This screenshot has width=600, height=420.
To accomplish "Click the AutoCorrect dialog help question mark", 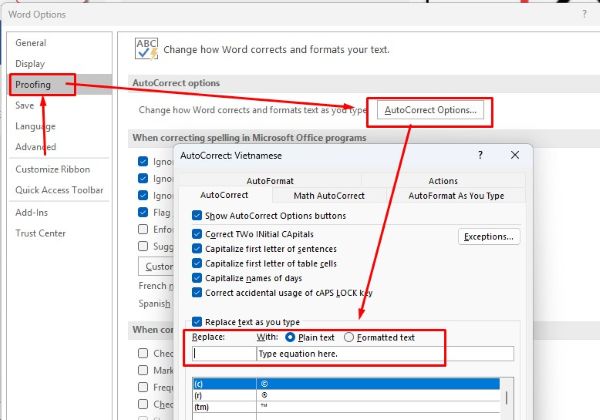I will coord(480,156).
